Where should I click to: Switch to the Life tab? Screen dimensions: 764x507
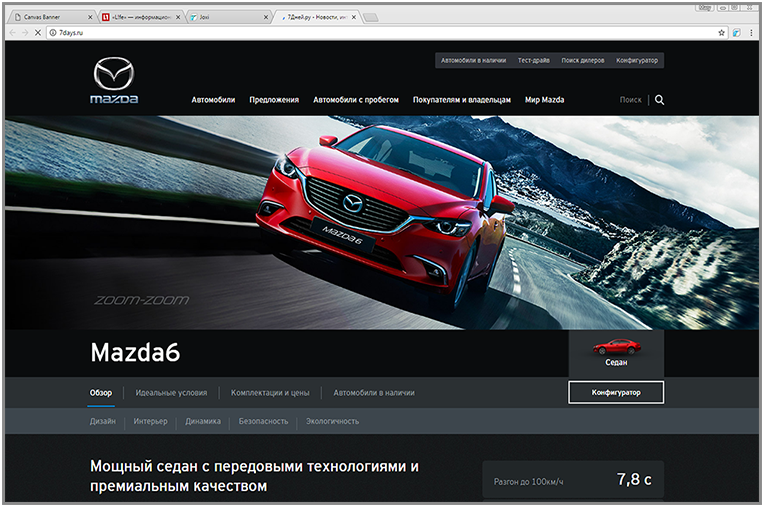(x=141, y=17)
